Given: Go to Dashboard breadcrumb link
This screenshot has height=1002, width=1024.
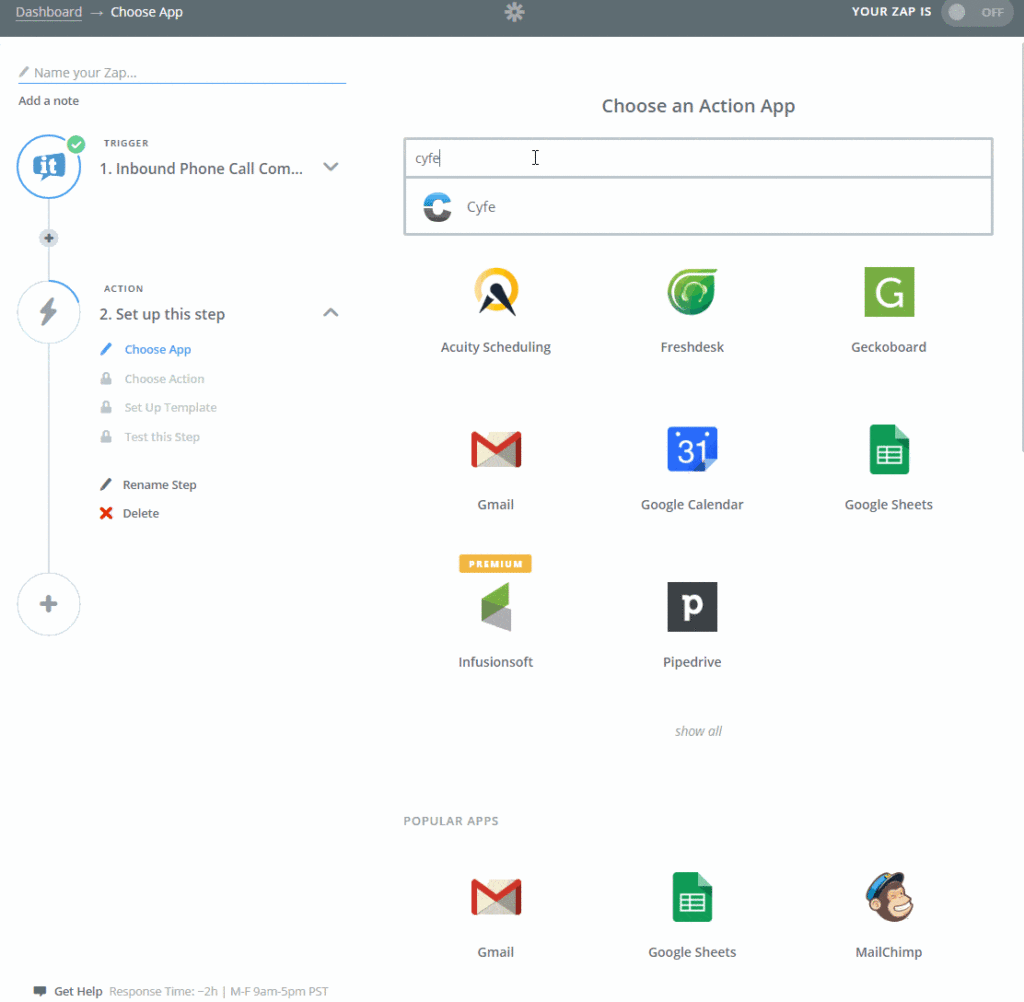Looking at the screenshot, I should point(49,12).
